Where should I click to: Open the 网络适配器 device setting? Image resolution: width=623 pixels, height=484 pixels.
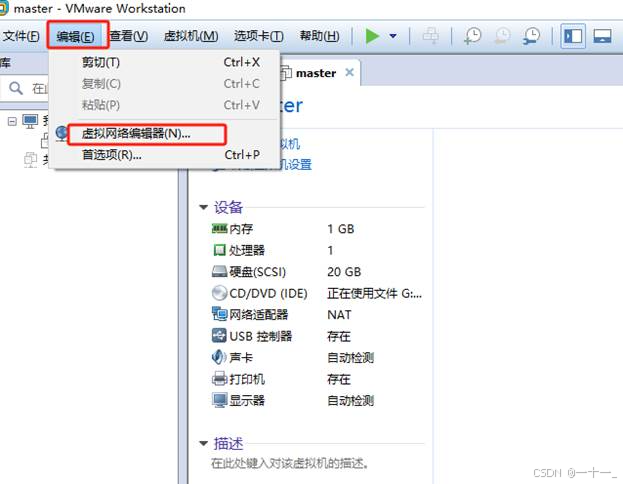pyautogui.click(x=259, y=315)
